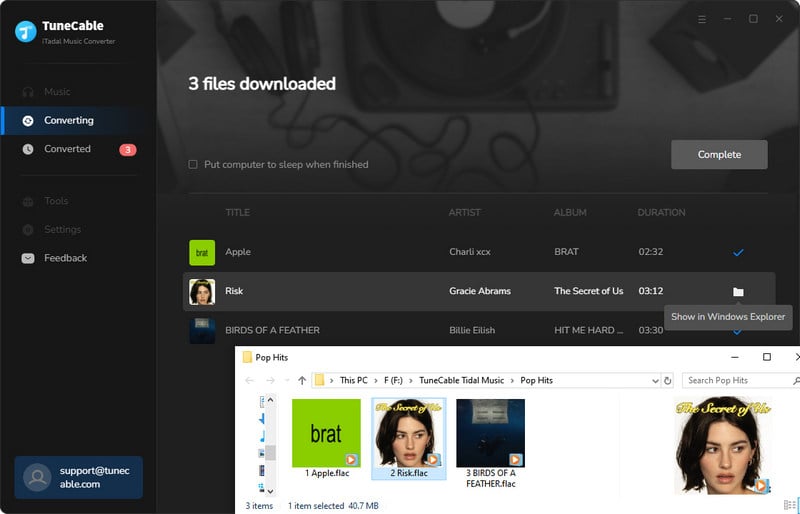This screenshot has width=800, height=514.
Task: Click This PC in Explorer breadcrumb
Action: tap(354, 380)
